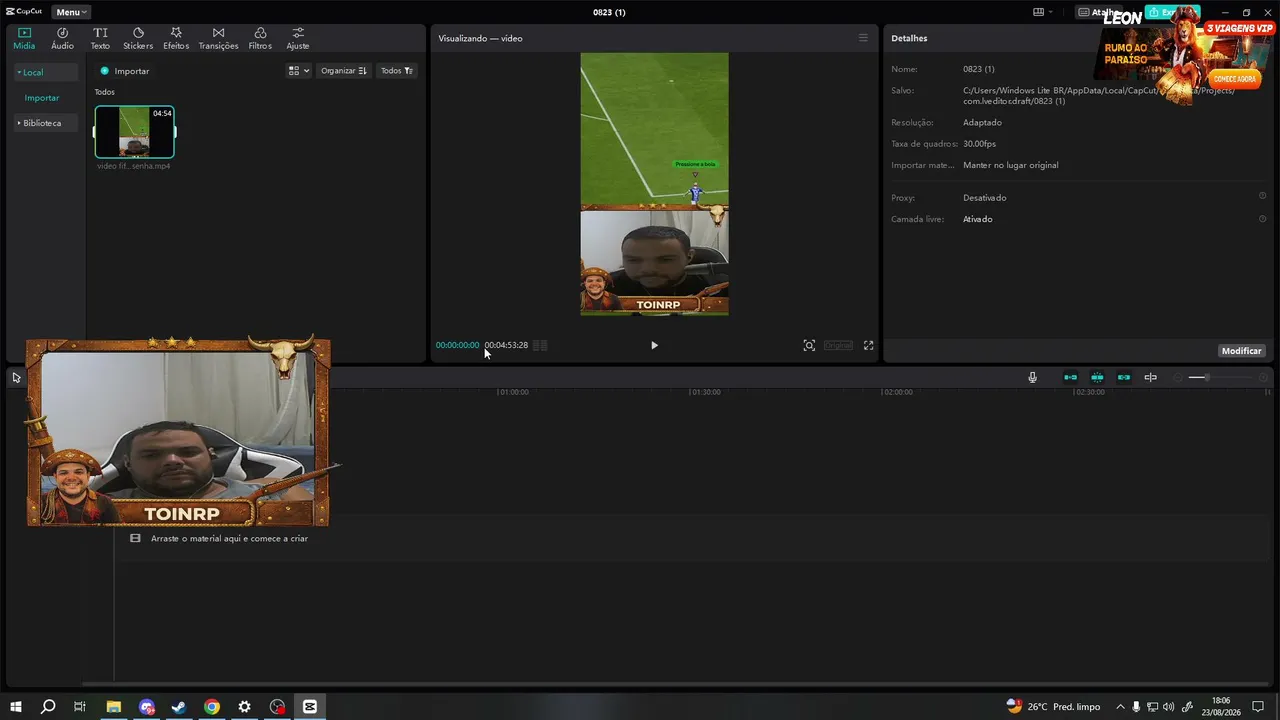
Task: Open Steam from the taskbar
Action: (179, 707)
